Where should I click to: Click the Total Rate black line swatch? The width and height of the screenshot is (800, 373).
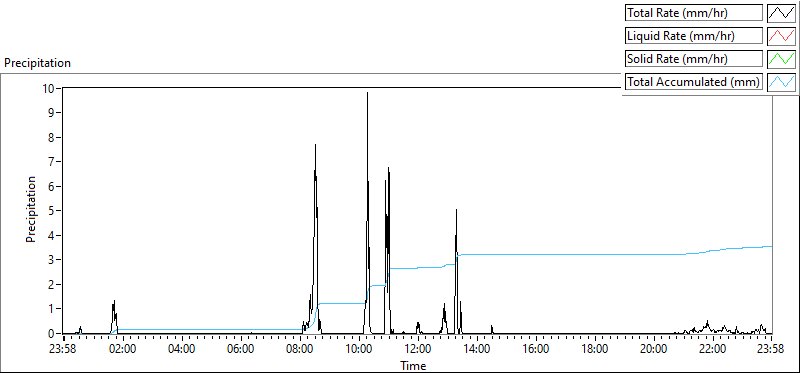coord(782,13)
